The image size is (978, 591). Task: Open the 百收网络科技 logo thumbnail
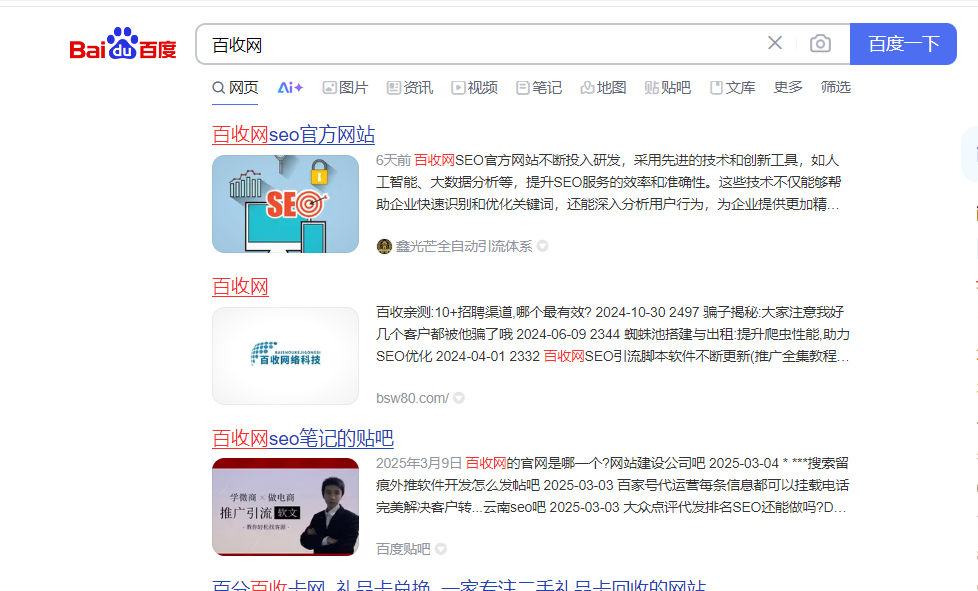pos(285,356)
